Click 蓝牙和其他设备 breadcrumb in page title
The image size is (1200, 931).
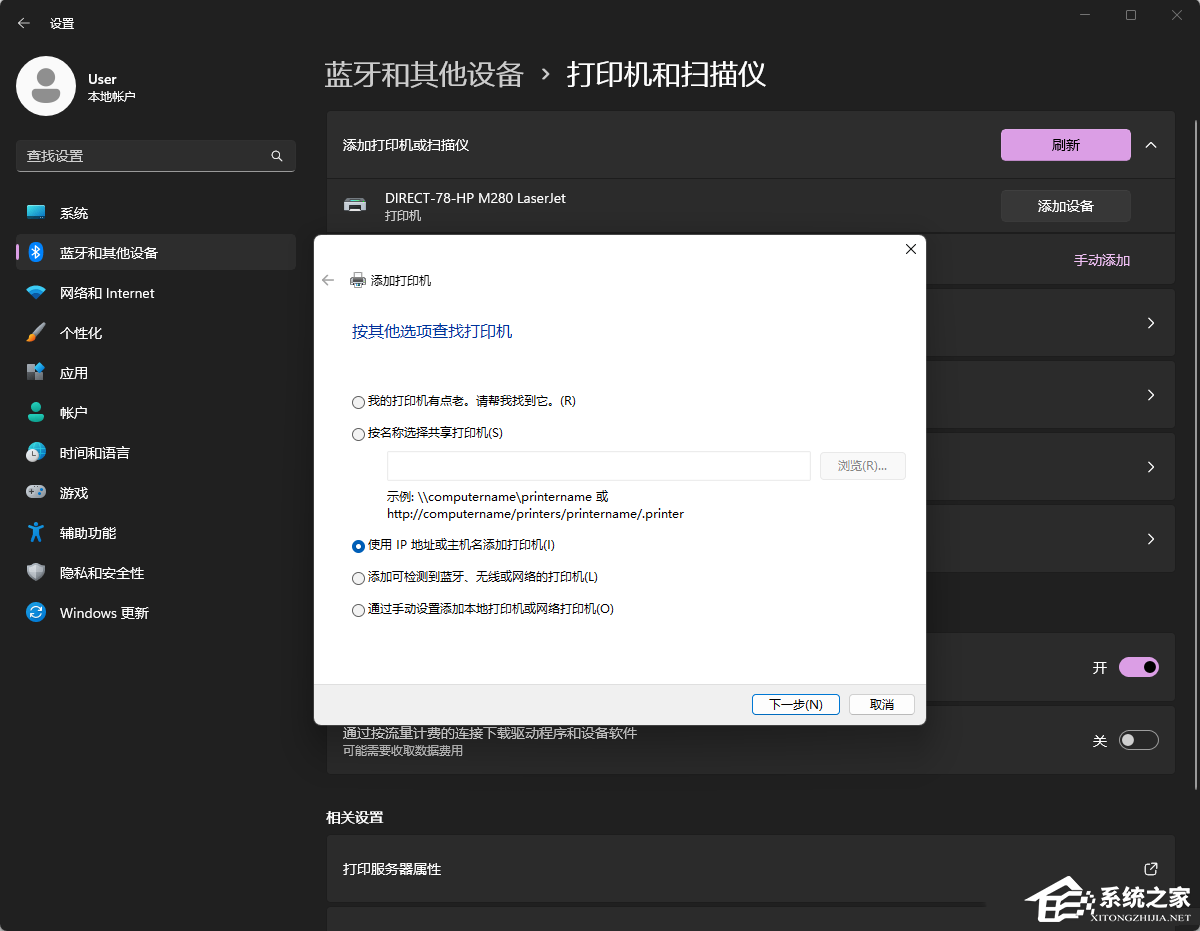(424, 74)
